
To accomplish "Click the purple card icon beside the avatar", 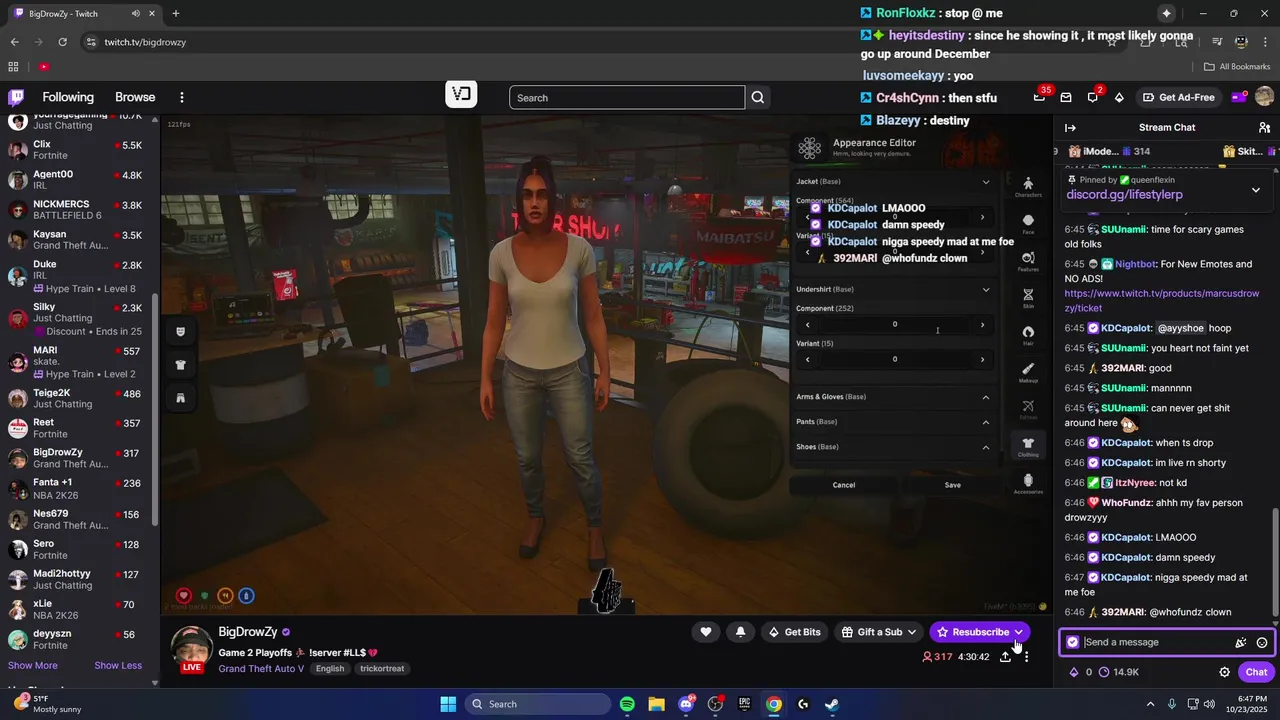I will click(1239, 97).
